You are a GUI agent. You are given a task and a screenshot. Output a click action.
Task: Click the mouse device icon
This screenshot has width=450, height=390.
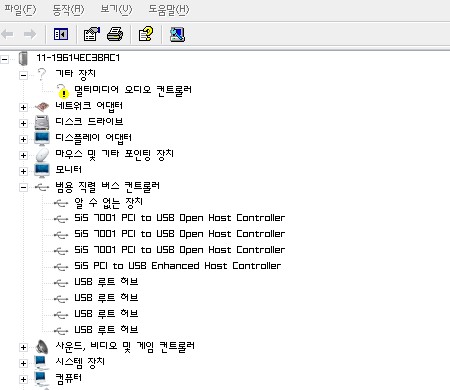[x=42, y=155]
